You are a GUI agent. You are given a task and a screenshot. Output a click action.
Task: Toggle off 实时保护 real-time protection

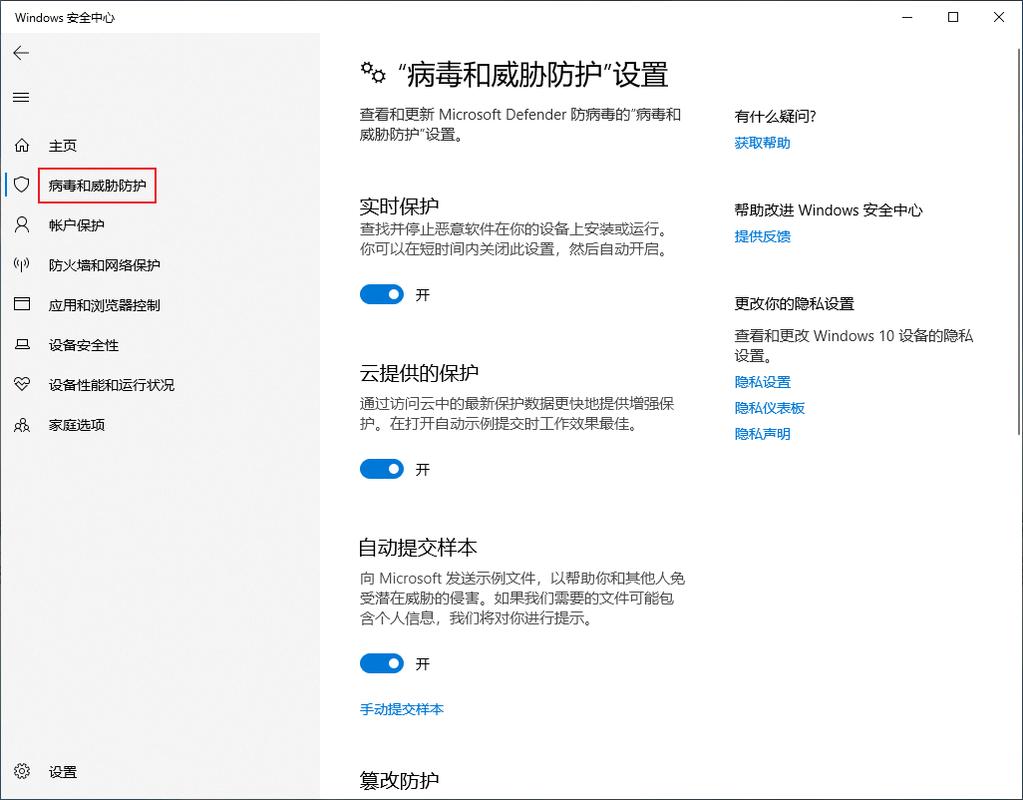pos(381,294)
